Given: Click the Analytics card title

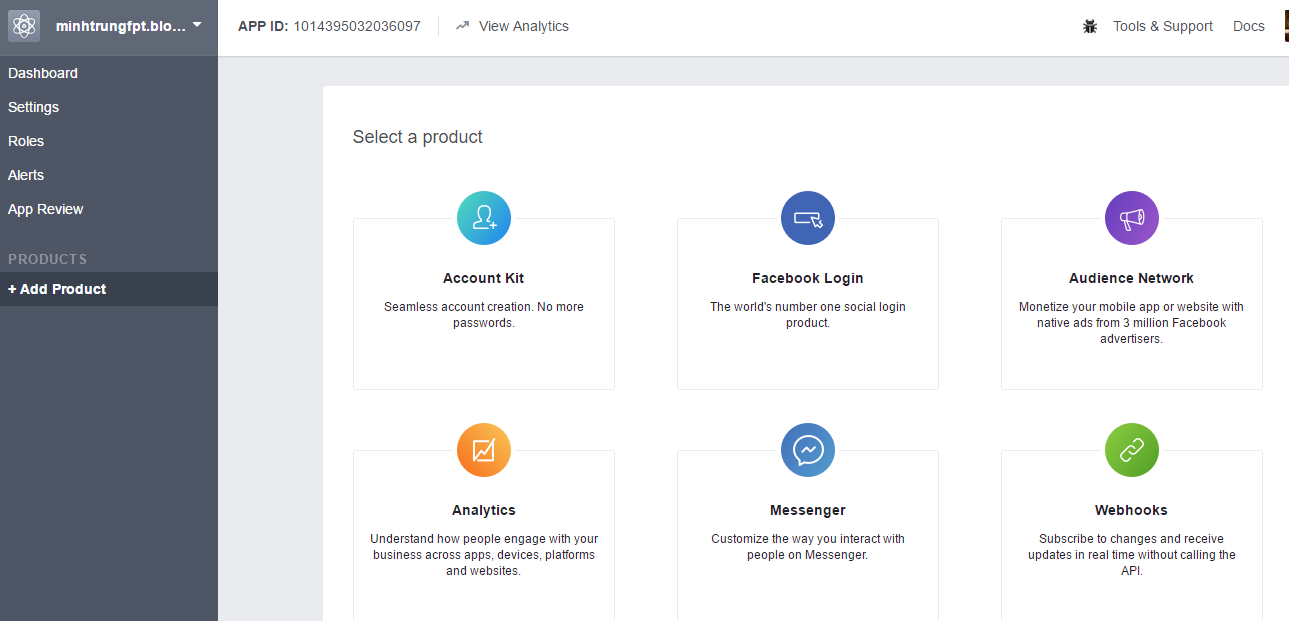Looking at the screenshot, I should coord(484,510).
